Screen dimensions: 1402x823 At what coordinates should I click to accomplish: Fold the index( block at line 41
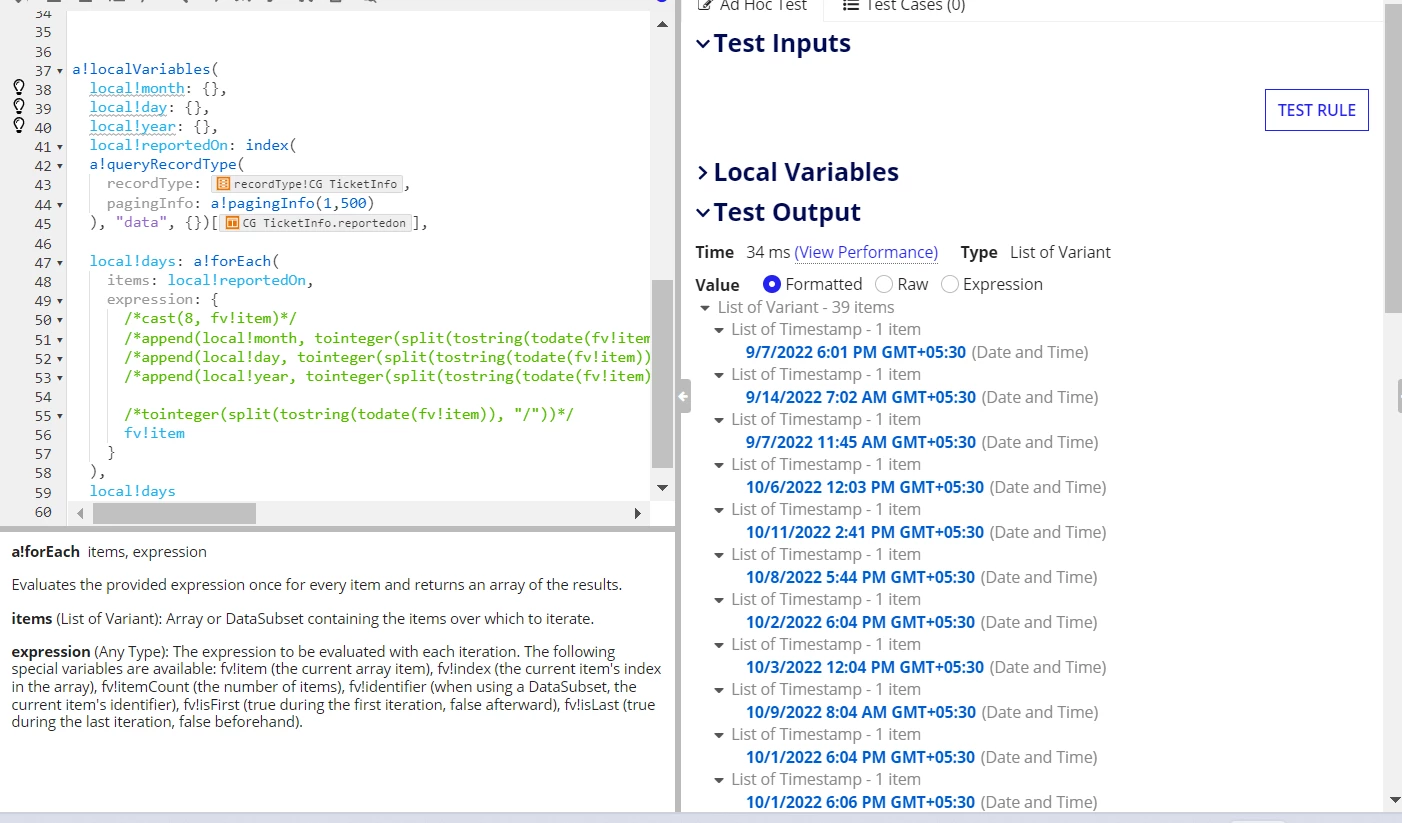click(61, 147)
